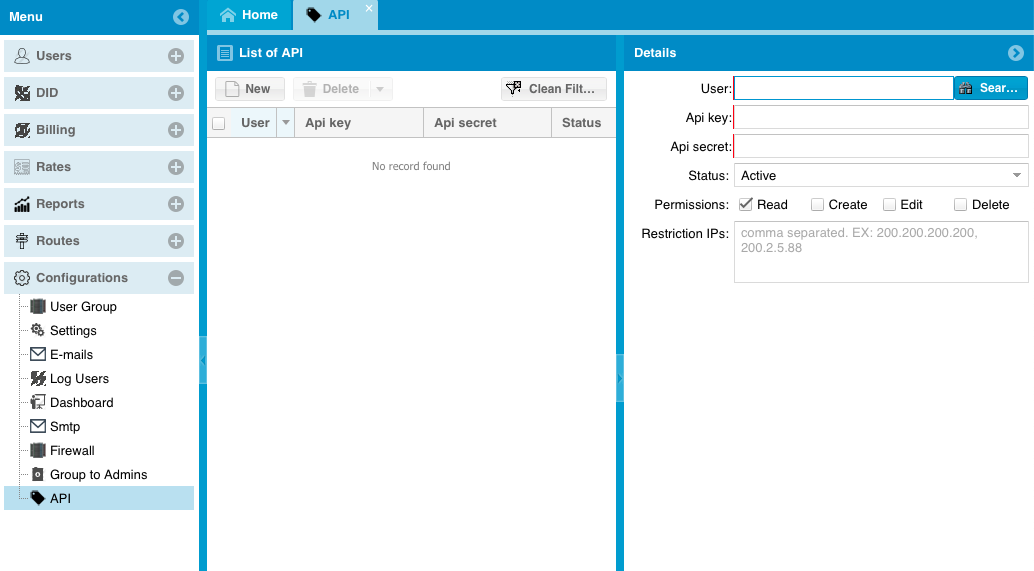Click the Settings gears icon
1034x571 pixels.
pos(38,330)
